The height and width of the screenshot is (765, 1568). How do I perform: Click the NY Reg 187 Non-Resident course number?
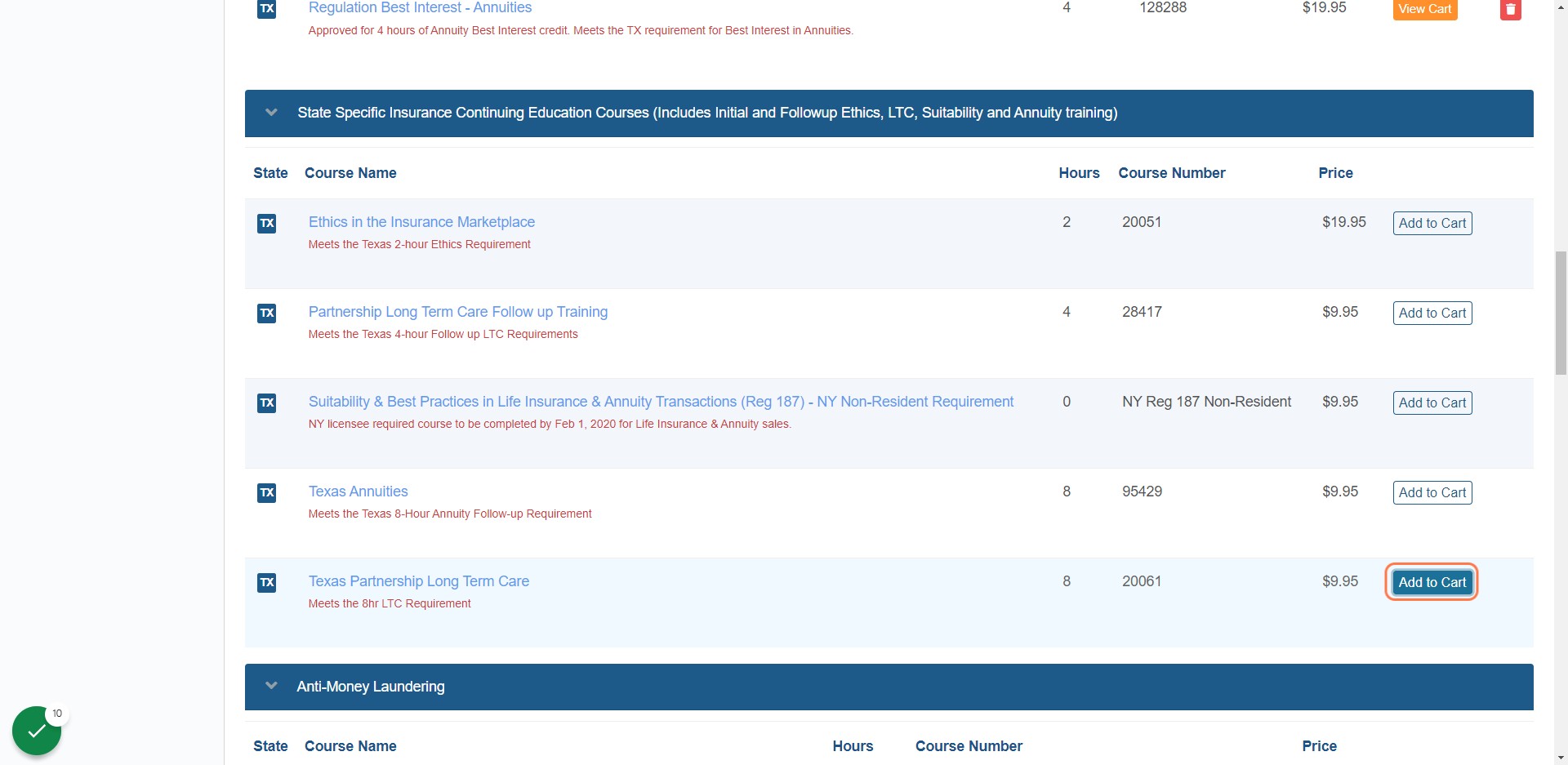coord(1206,402)
